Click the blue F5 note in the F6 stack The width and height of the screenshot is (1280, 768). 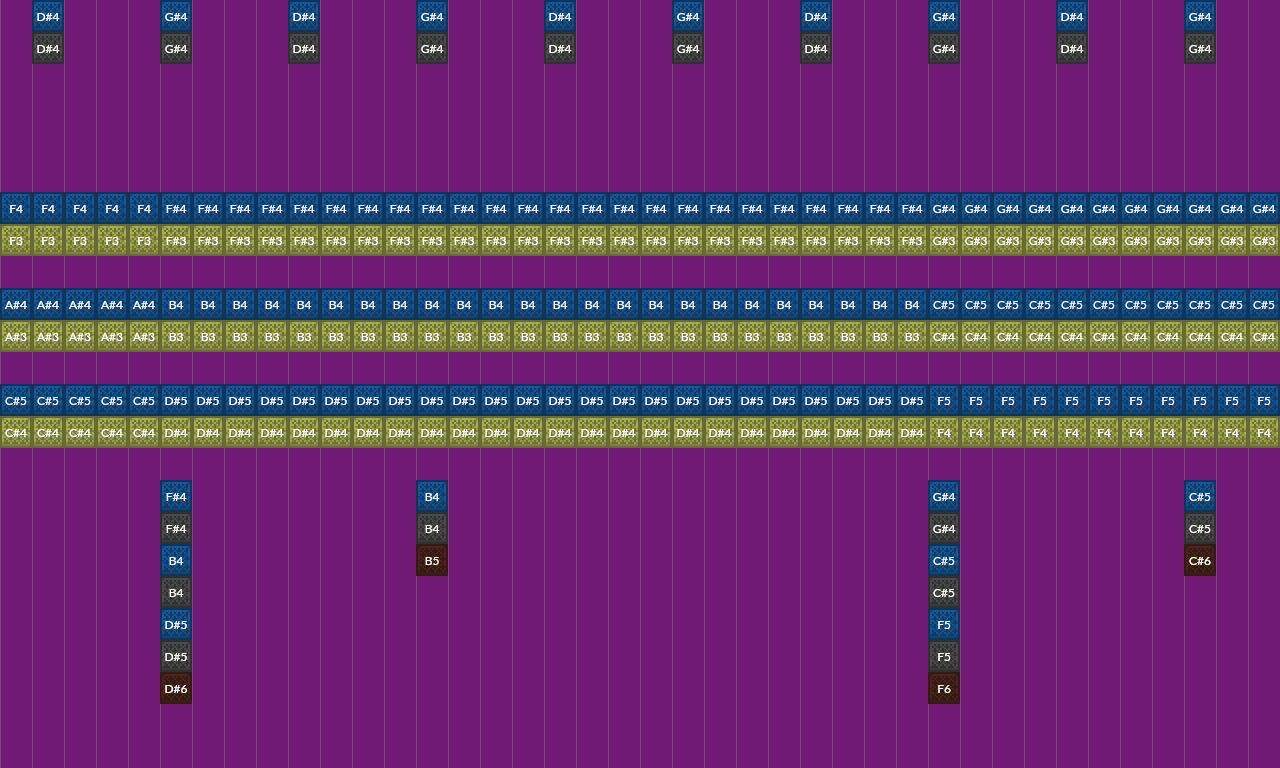944,624
